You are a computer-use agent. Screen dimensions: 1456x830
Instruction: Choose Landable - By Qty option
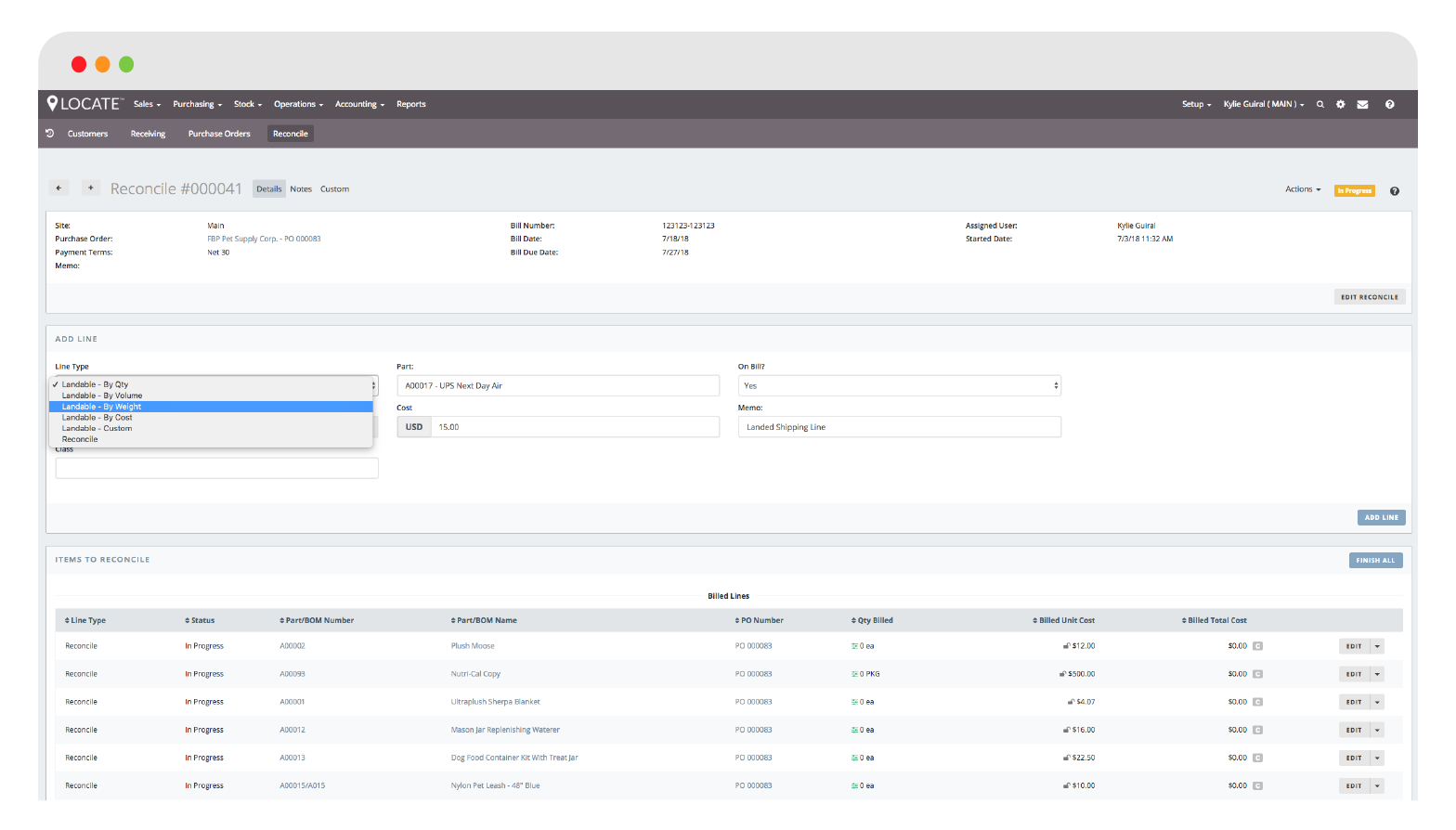pos(211,384)
